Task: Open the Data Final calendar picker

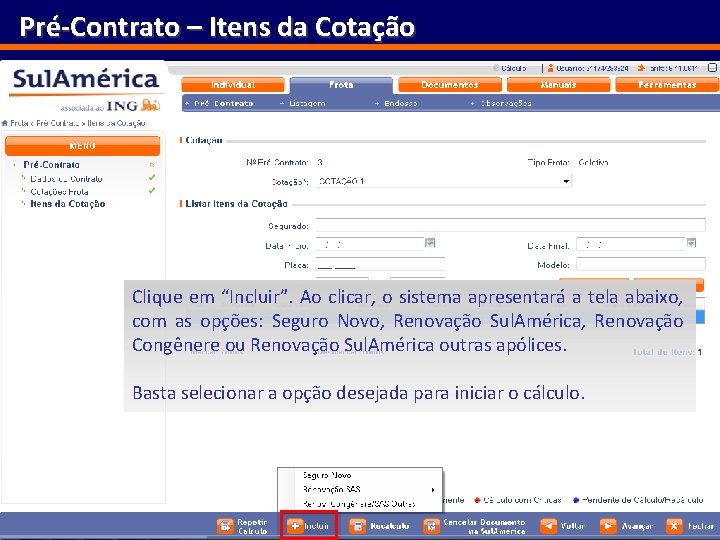Action: 691,242
